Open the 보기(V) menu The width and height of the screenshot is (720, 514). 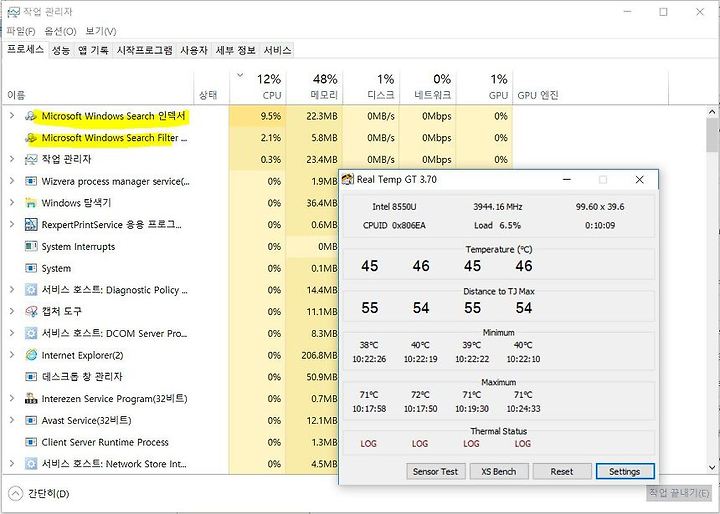click(101, 31)
